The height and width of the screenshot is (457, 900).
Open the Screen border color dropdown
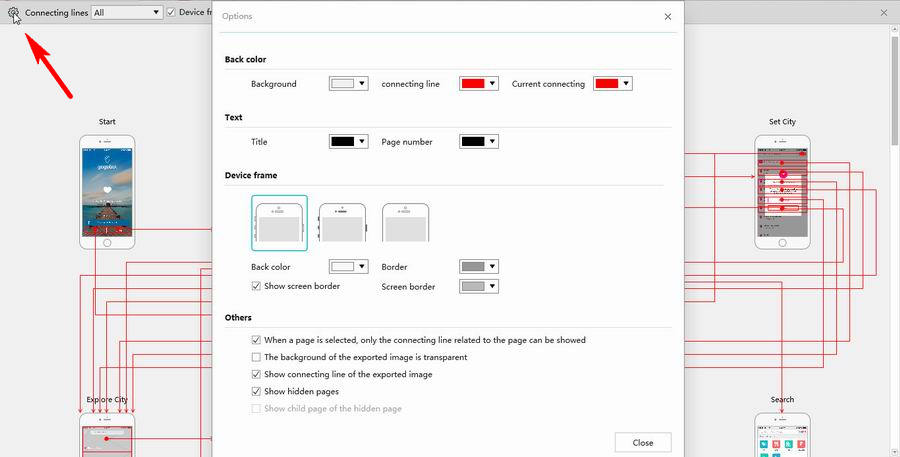click(479, 286)
